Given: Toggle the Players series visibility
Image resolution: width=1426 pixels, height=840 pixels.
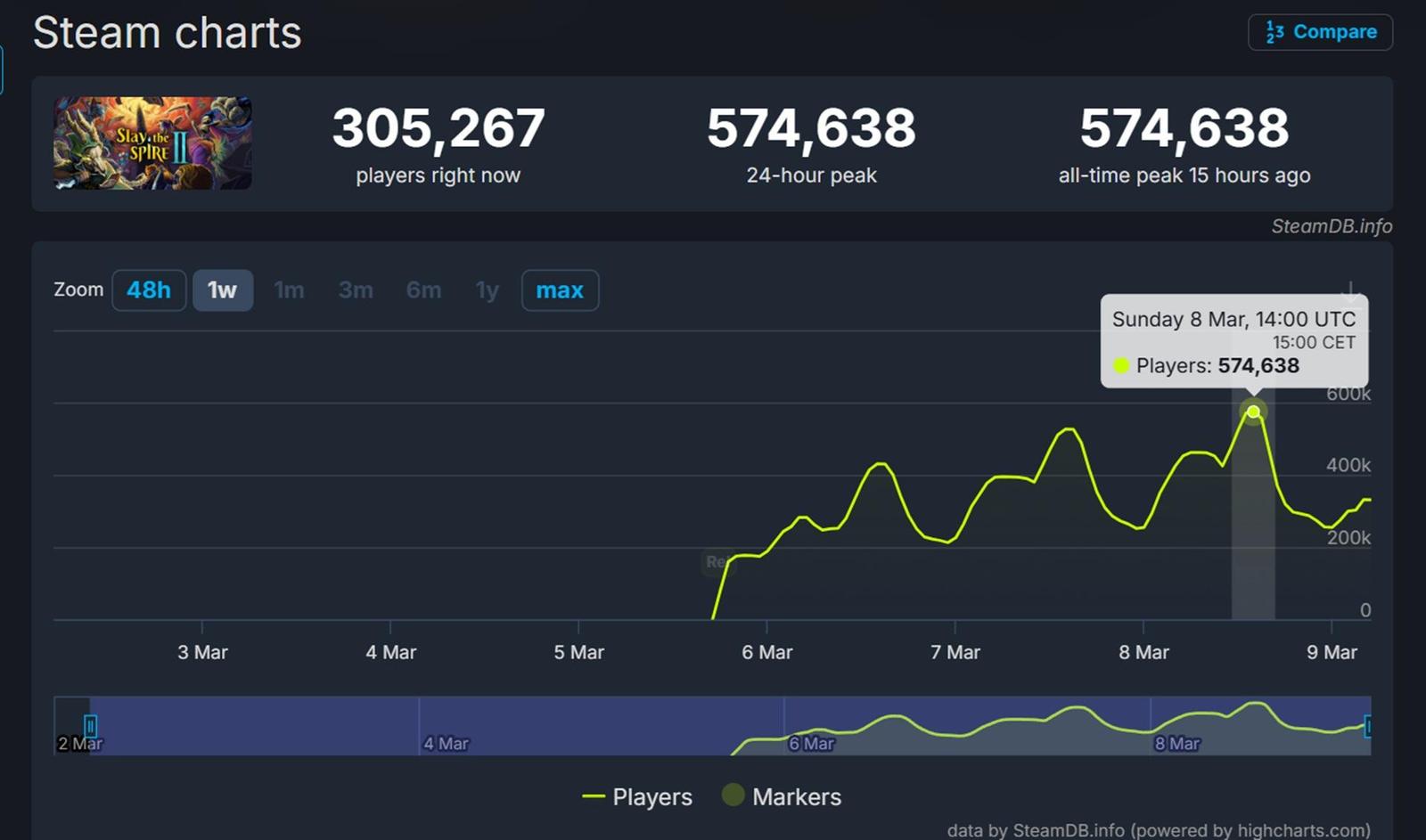Looking at the screenshot, I should 651,795.
